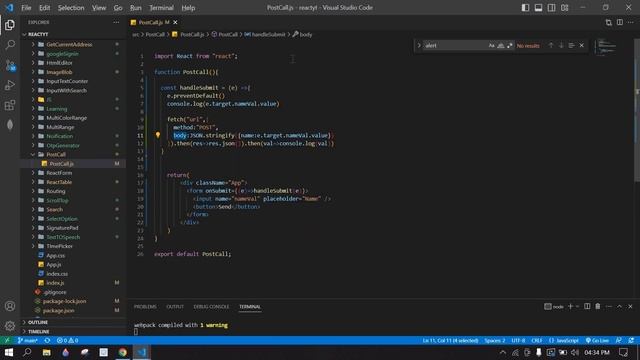This screenshot has height=360, width=640.
Task: Switch to the Debug Console tab
Action: [x=211, y=307]
